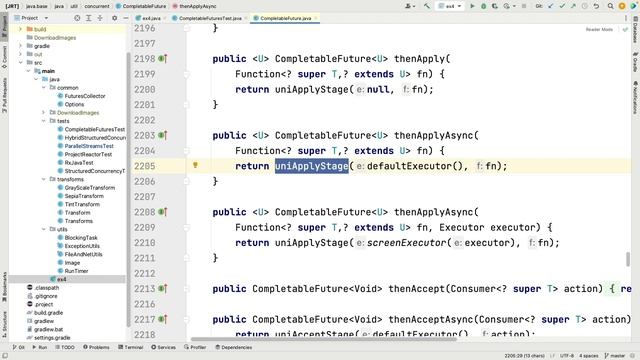
Task: Click the concurrent breadcrumb in the navigation bar
Action: click(97, 6)
